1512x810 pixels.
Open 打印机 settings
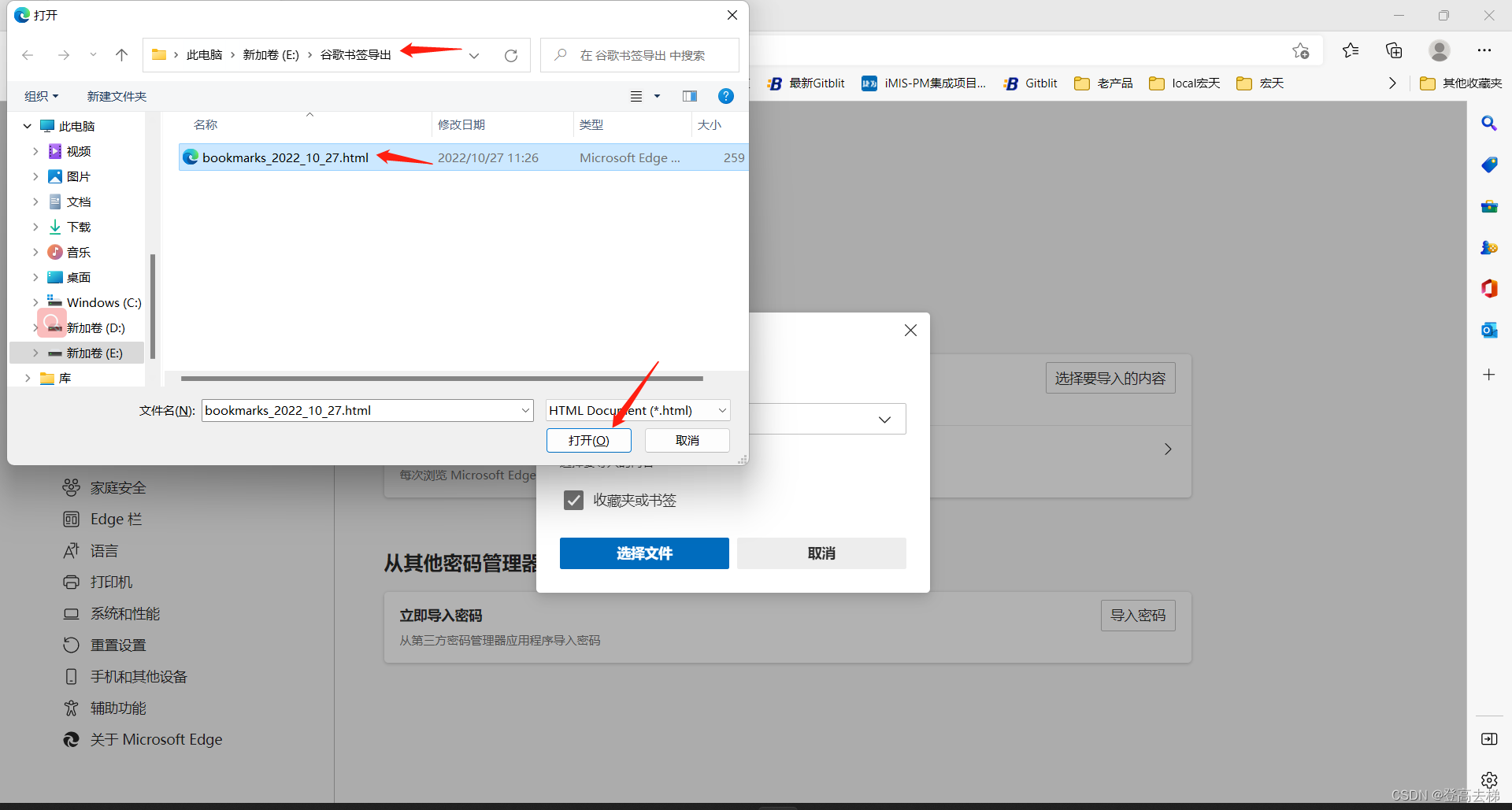[111, 582]
